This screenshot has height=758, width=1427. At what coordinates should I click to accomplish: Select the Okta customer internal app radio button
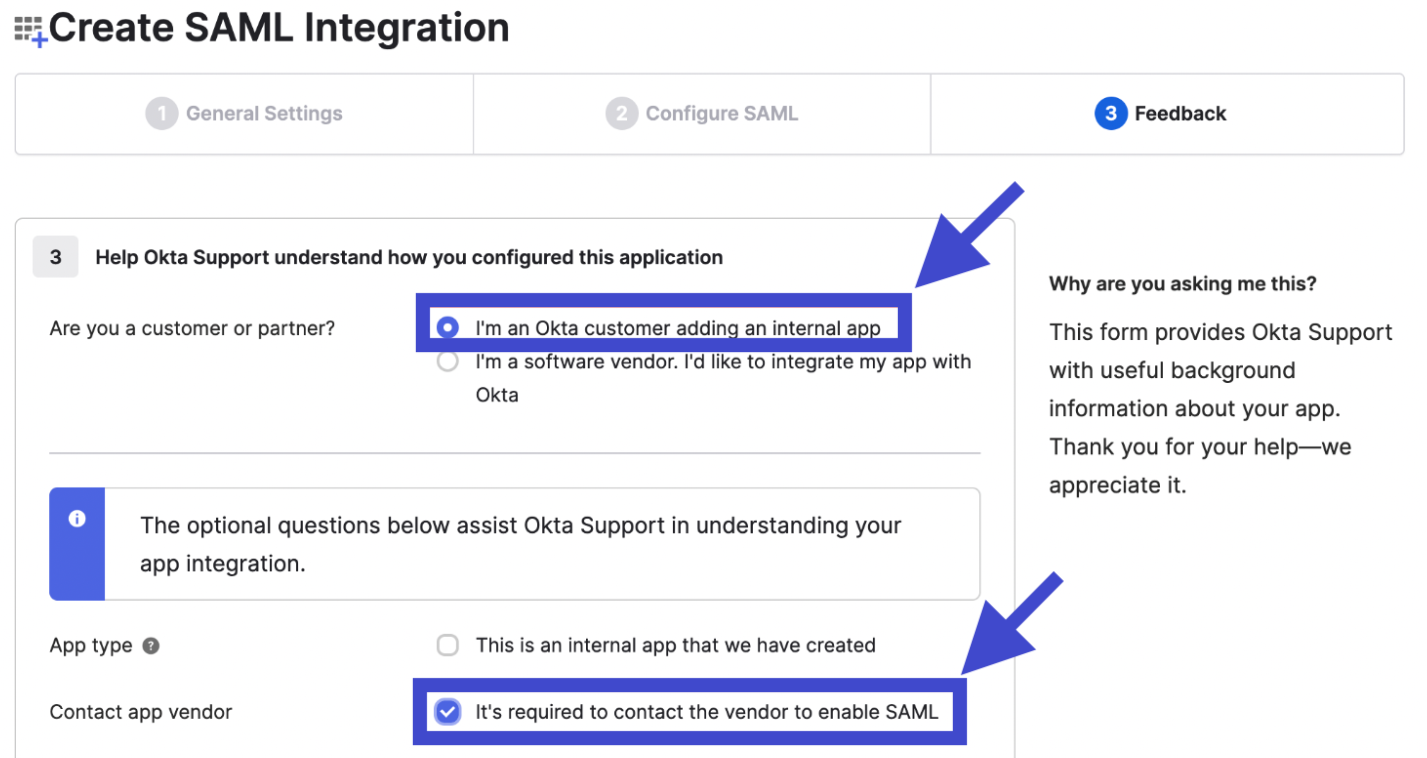pyautogui.click(x=448, y=327)
